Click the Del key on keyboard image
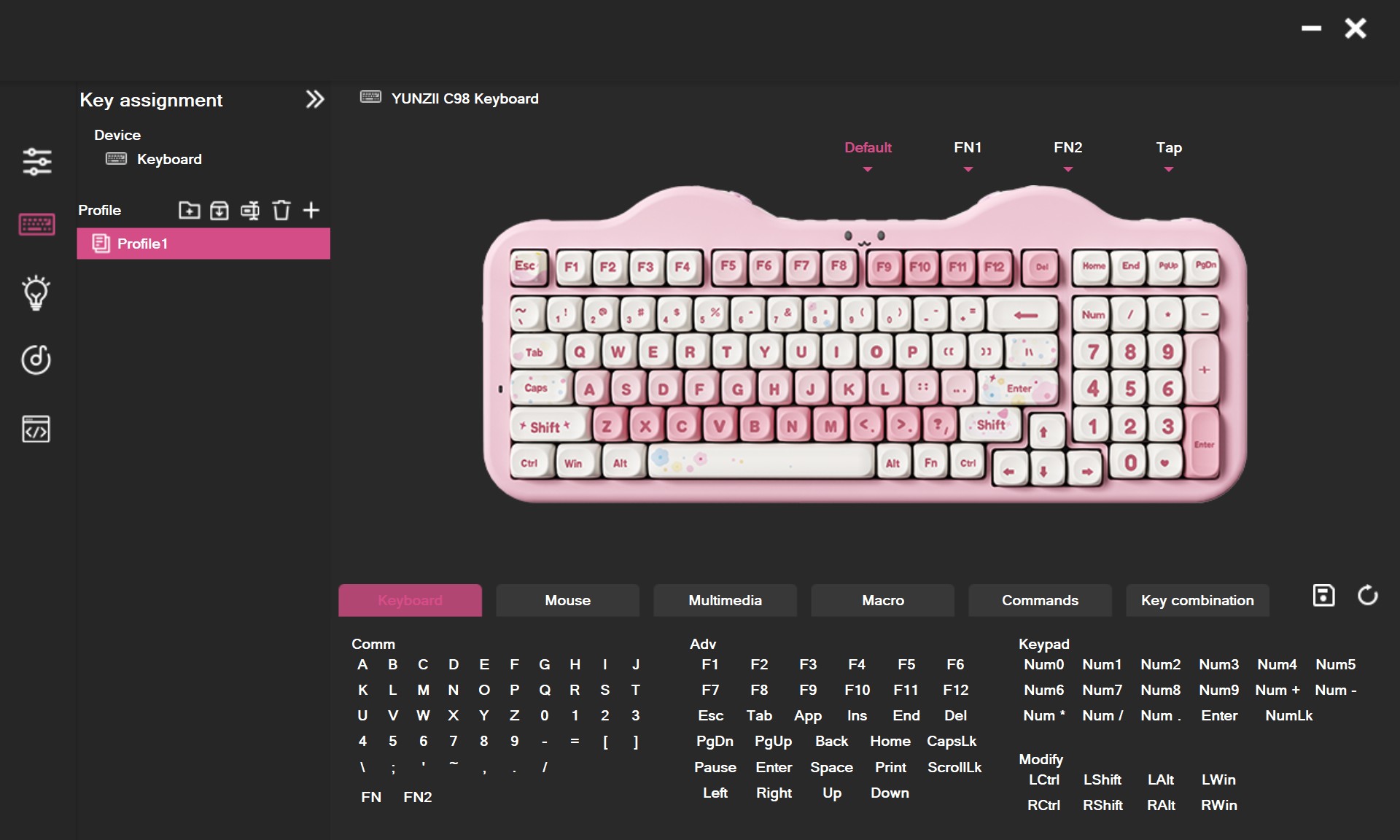The width and height of the screenshot is (1400, 840). (x=1042, y=267)
